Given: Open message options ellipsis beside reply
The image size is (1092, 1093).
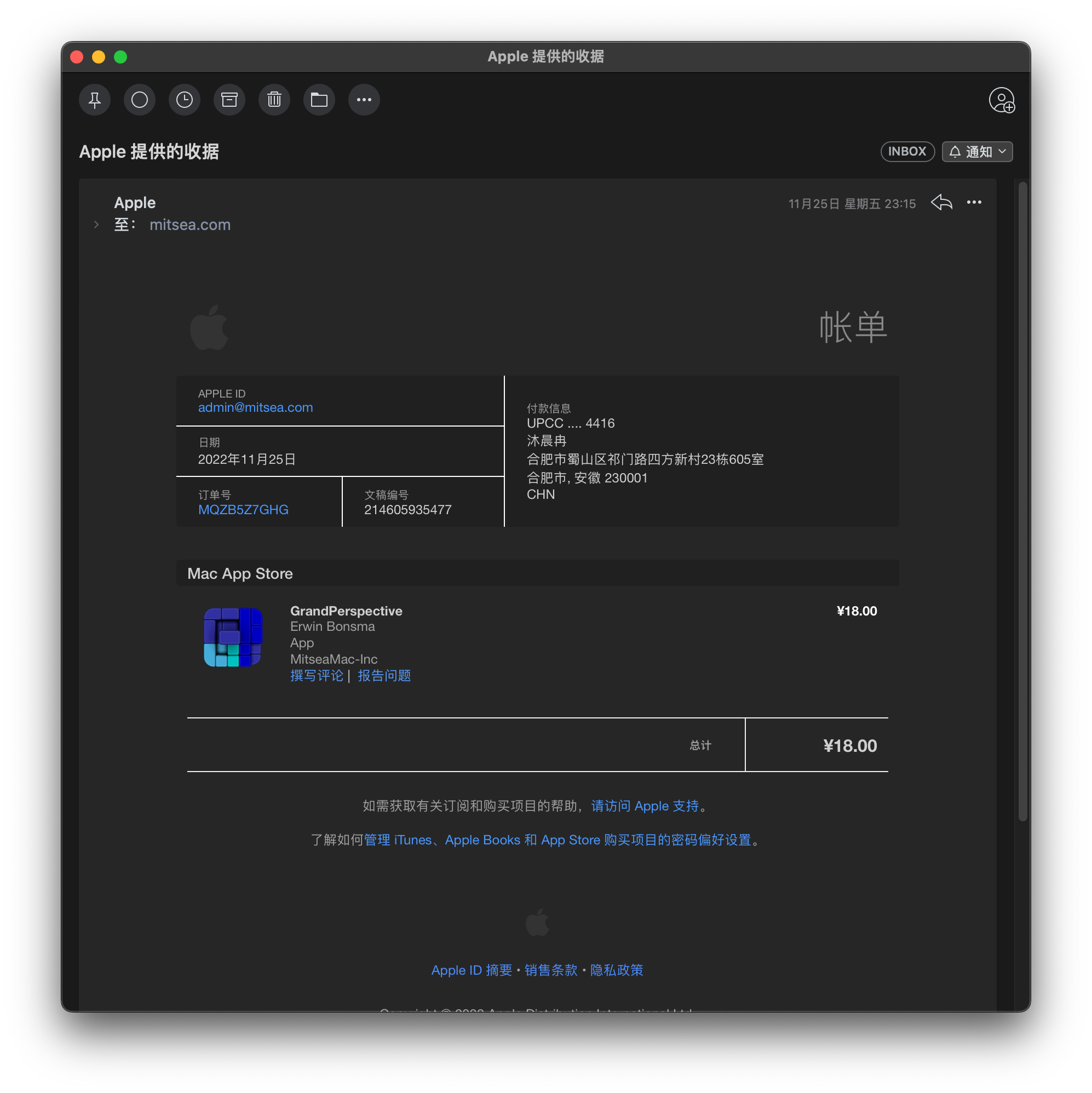Looking at the screenshot, I should (974, 203).
